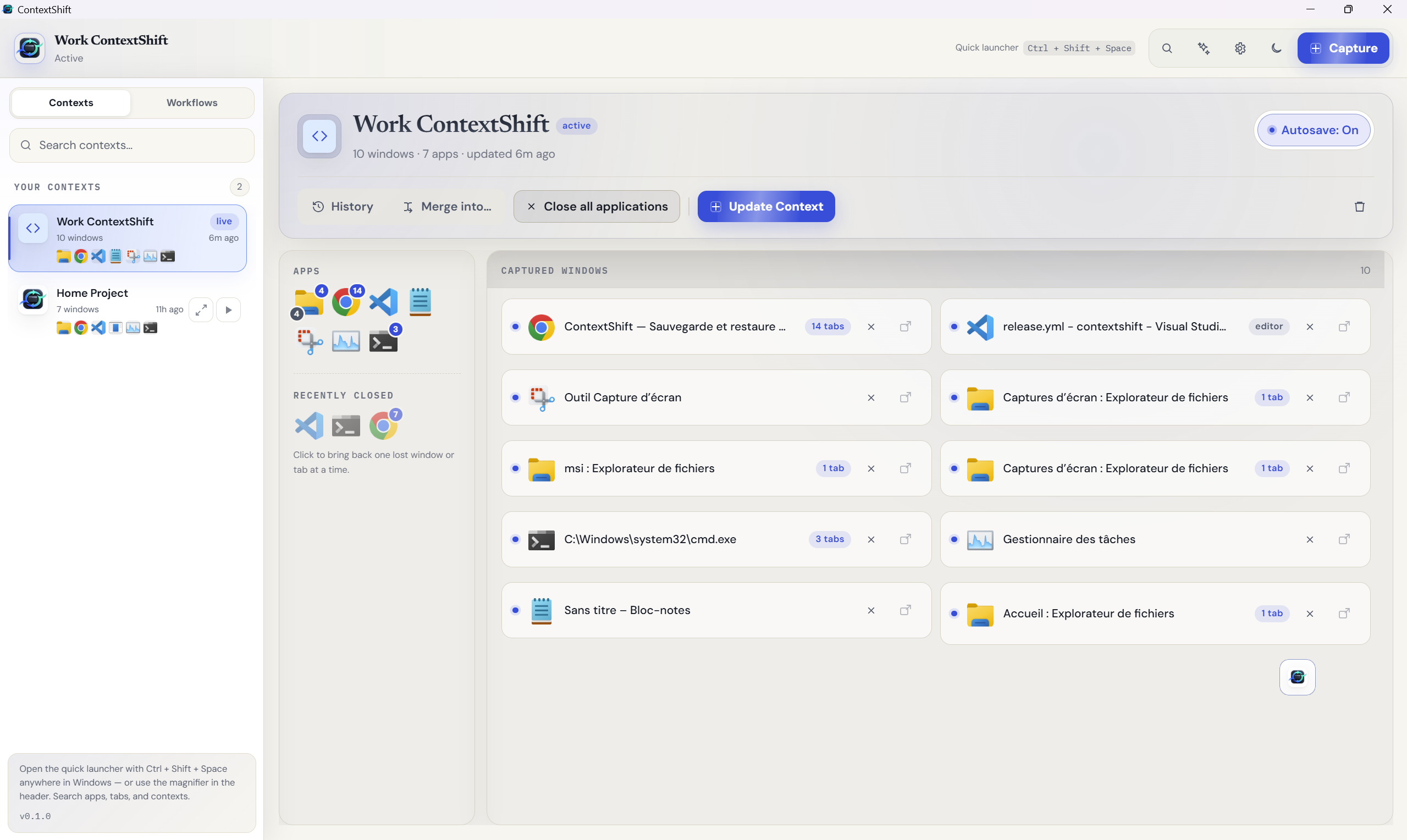This screenshot has width=1407, height=840.
Task: Select the Work ContextShift context card
Action: pos(128,238)
